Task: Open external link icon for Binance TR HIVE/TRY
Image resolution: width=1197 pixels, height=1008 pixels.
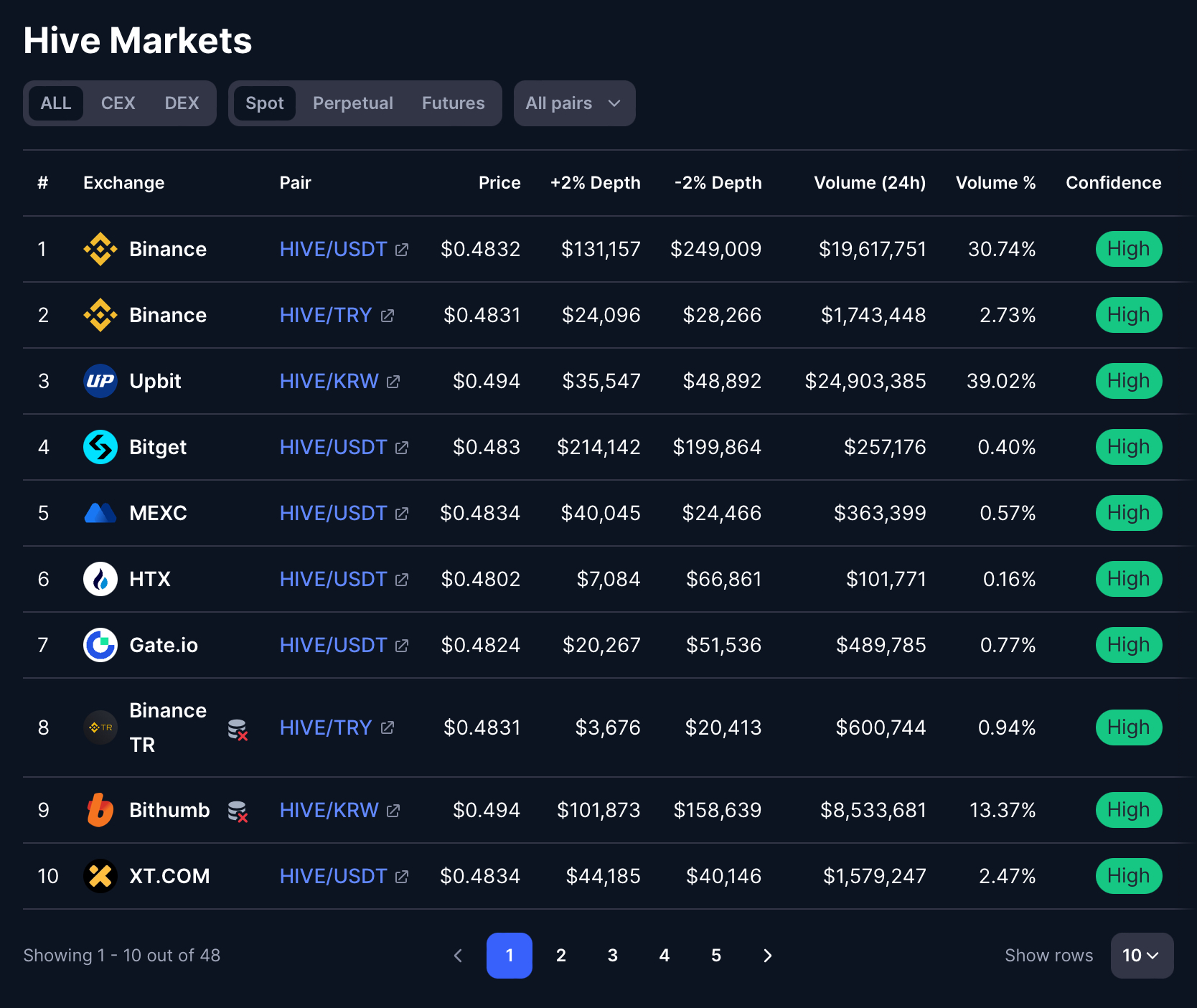Action: click(x=388, y=728)
